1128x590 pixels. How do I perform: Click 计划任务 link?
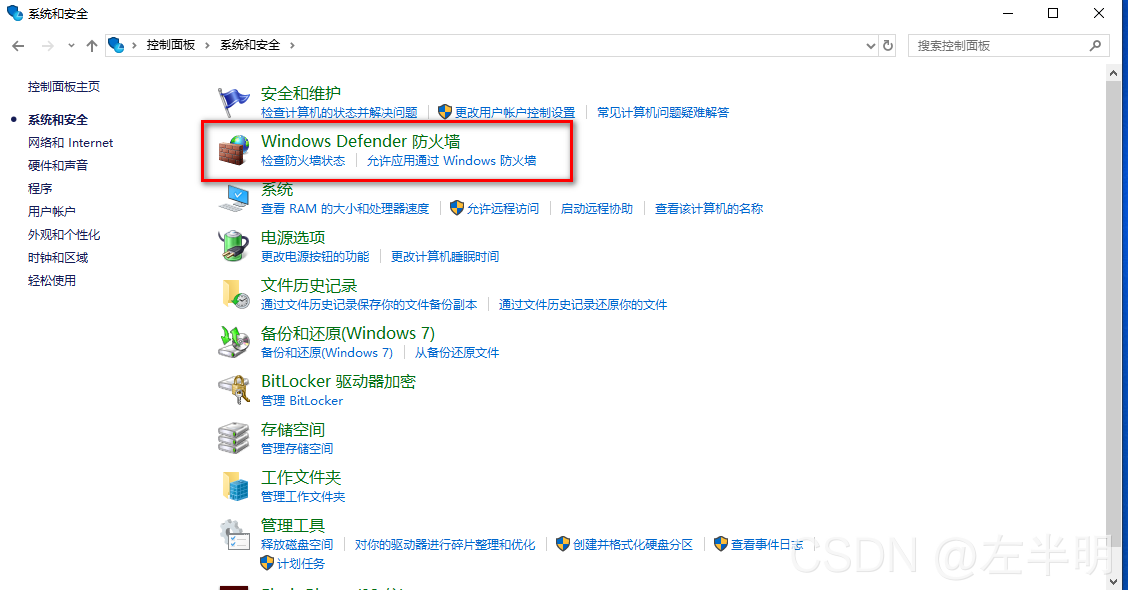tap(300, 563)
